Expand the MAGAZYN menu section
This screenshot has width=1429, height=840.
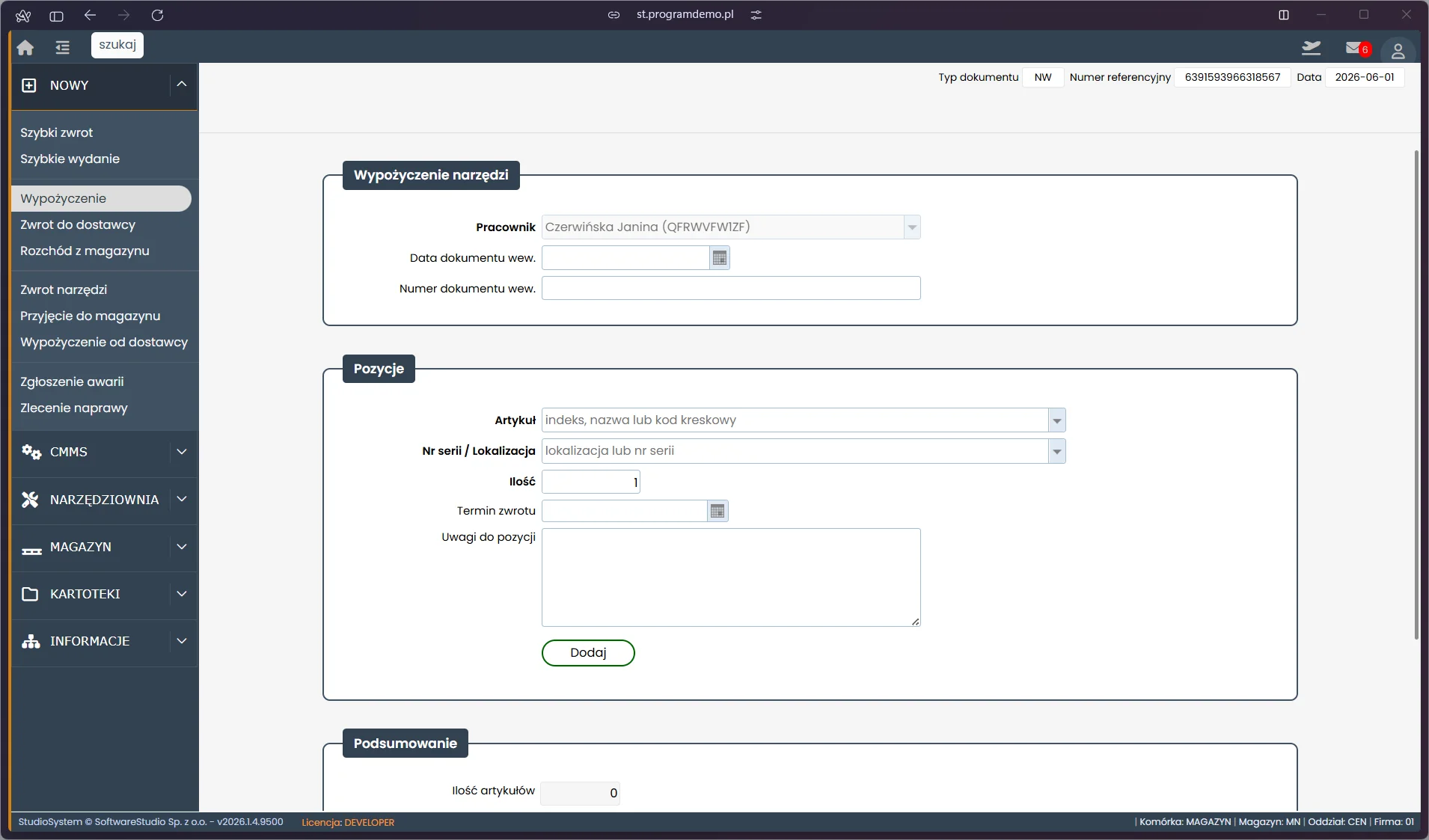(x=182, y=547)
